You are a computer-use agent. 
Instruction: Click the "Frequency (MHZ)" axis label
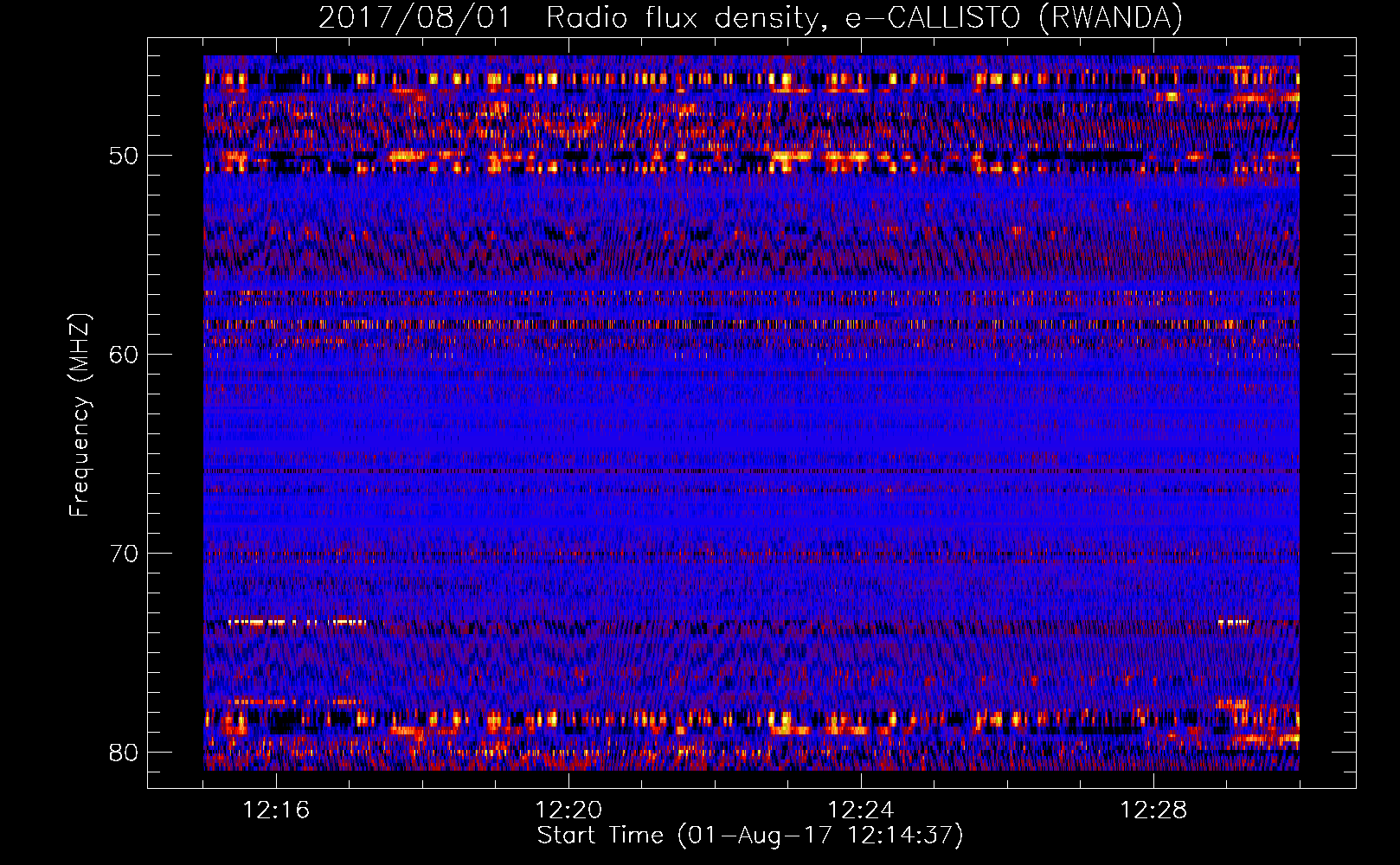[x=79, y=415]
